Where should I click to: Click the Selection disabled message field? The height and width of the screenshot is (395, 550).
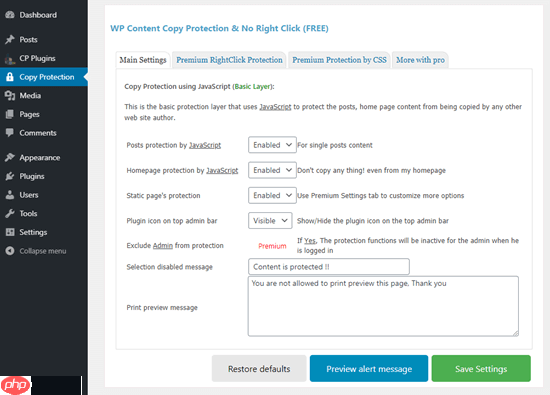(x=329, y=267)
